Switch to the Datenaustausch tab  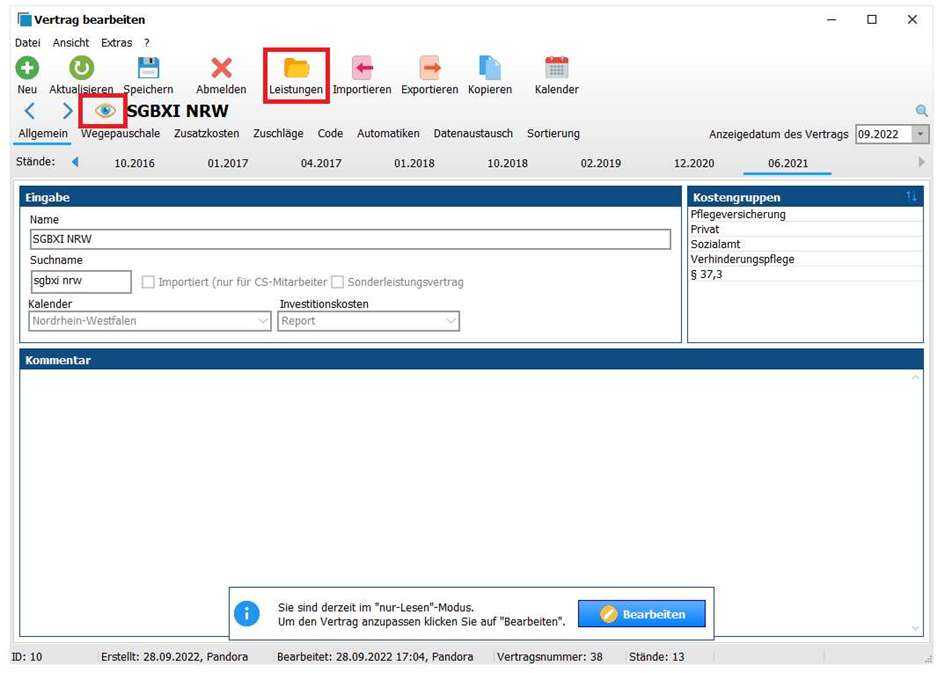[473, 134]
